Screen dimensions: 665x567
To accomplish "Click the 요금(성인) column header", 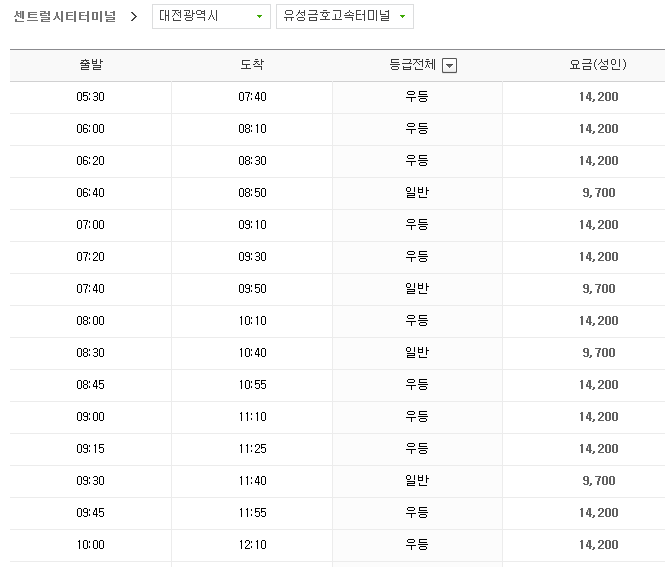I will click(x=598, y=64).
